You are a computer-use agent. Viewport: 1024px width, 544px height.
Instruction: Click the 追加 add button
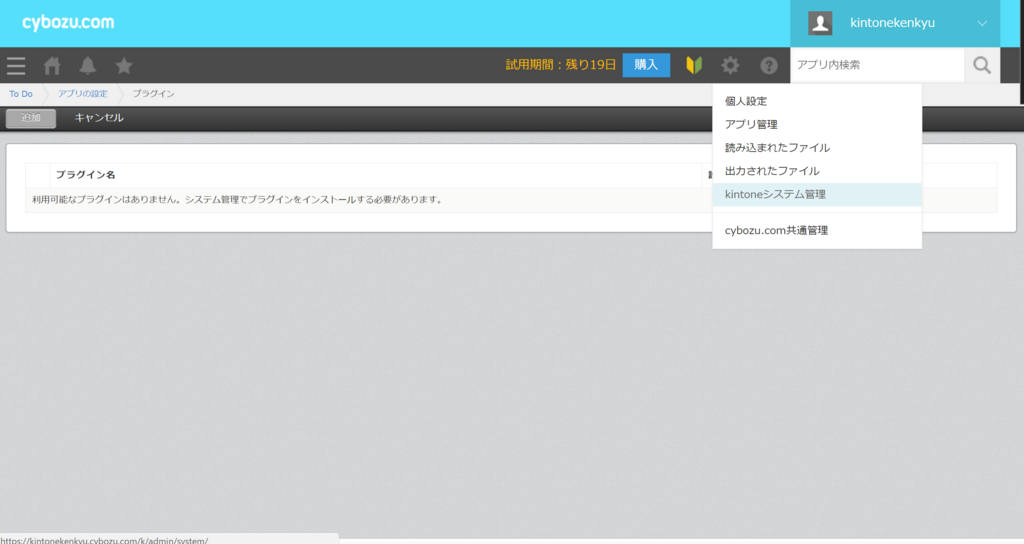pos(31,118)
